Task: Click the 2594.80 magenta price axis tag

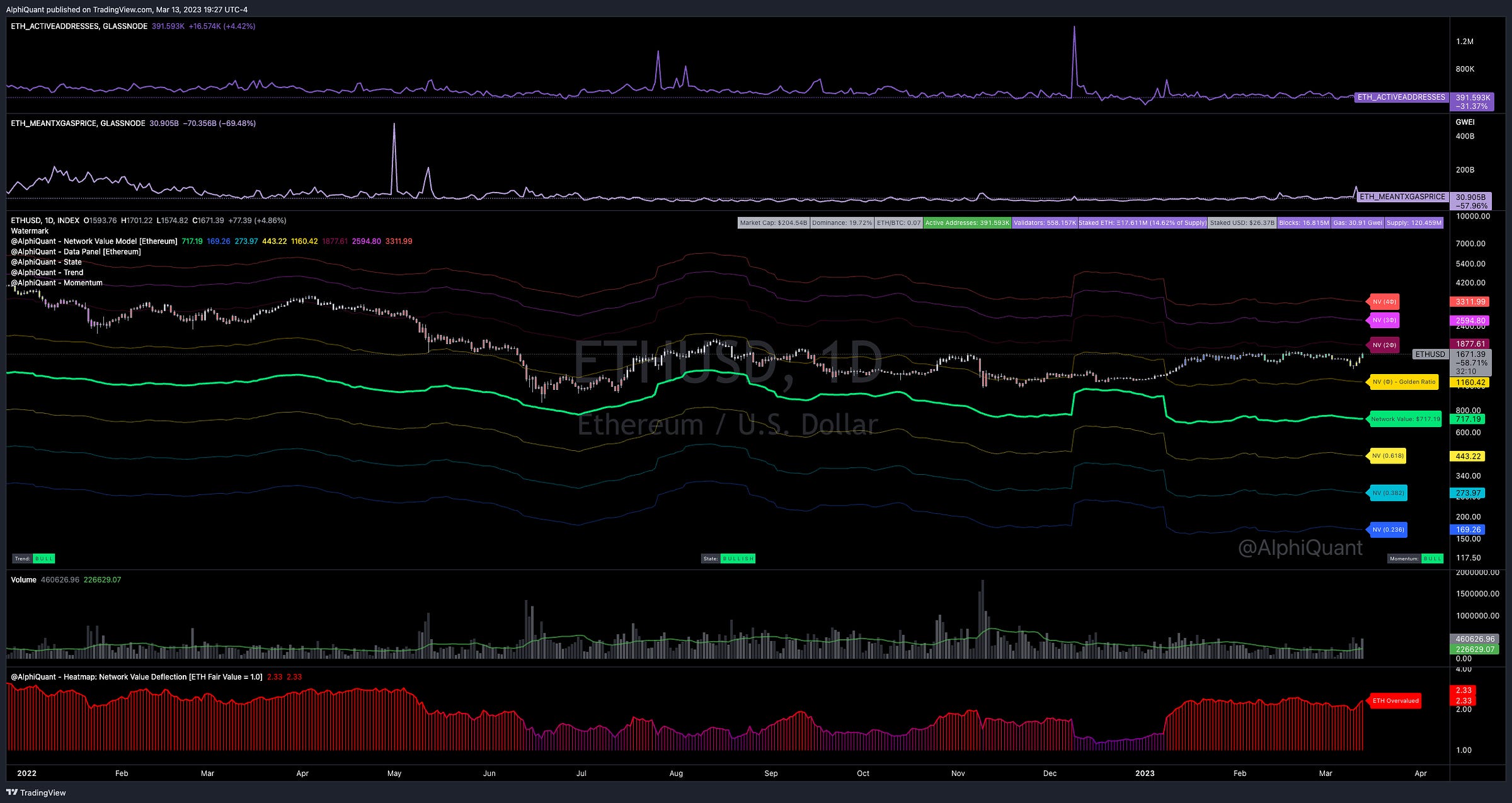Action: [x=1470, y=321]
